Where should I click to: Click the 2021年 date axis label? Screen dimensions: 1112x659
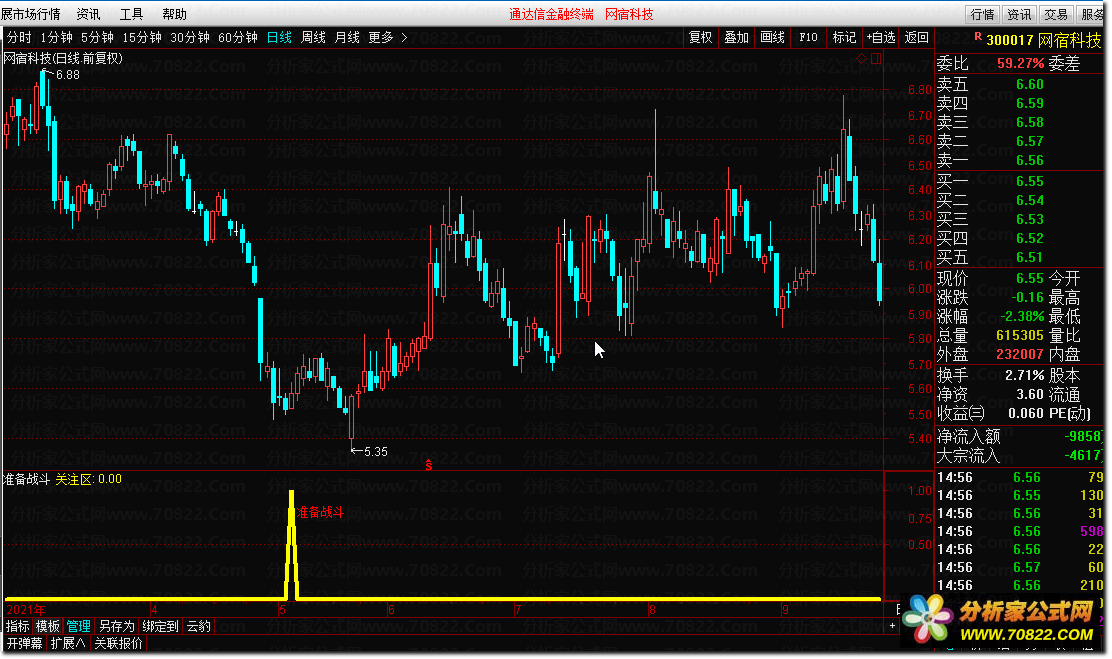(26, 610)
